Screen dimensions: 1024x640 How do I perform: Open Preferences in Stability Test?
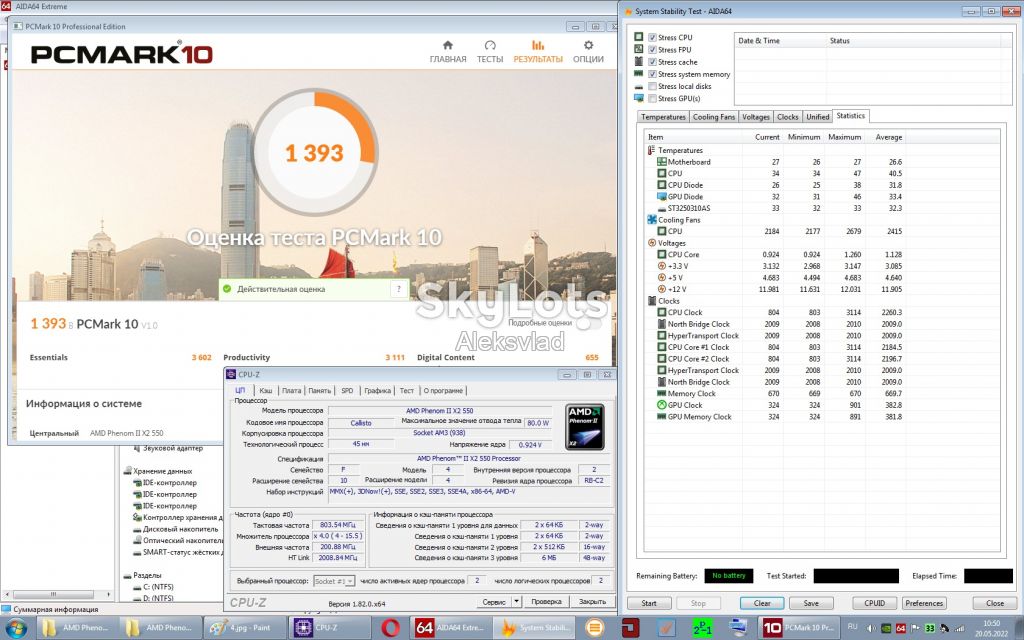(x=924, y=603)
